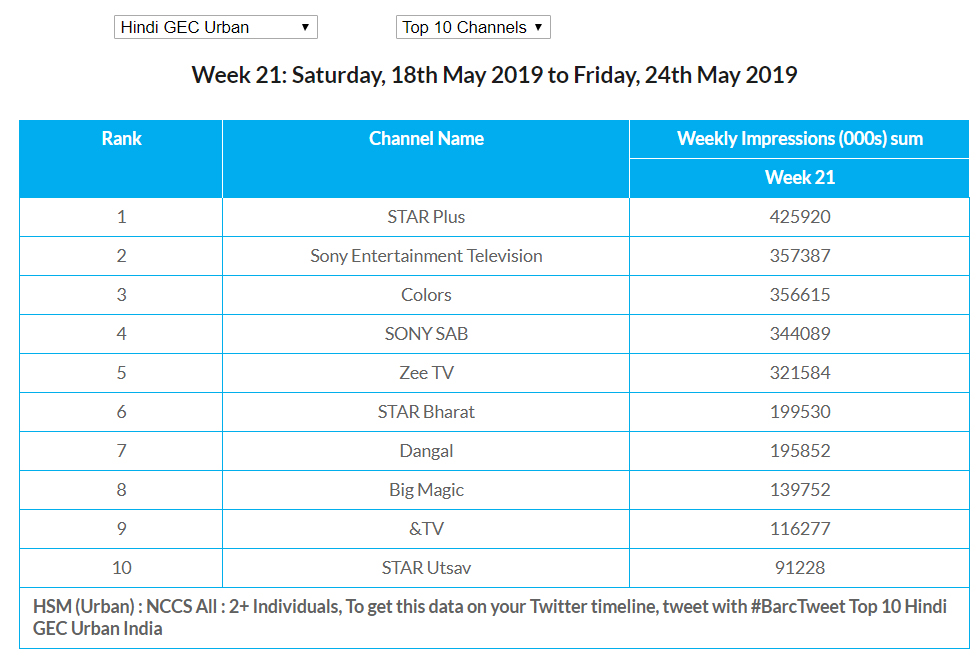The image size is (977, 671).
Task: Click the Big Magic channel name
Action: pos(426,490)
